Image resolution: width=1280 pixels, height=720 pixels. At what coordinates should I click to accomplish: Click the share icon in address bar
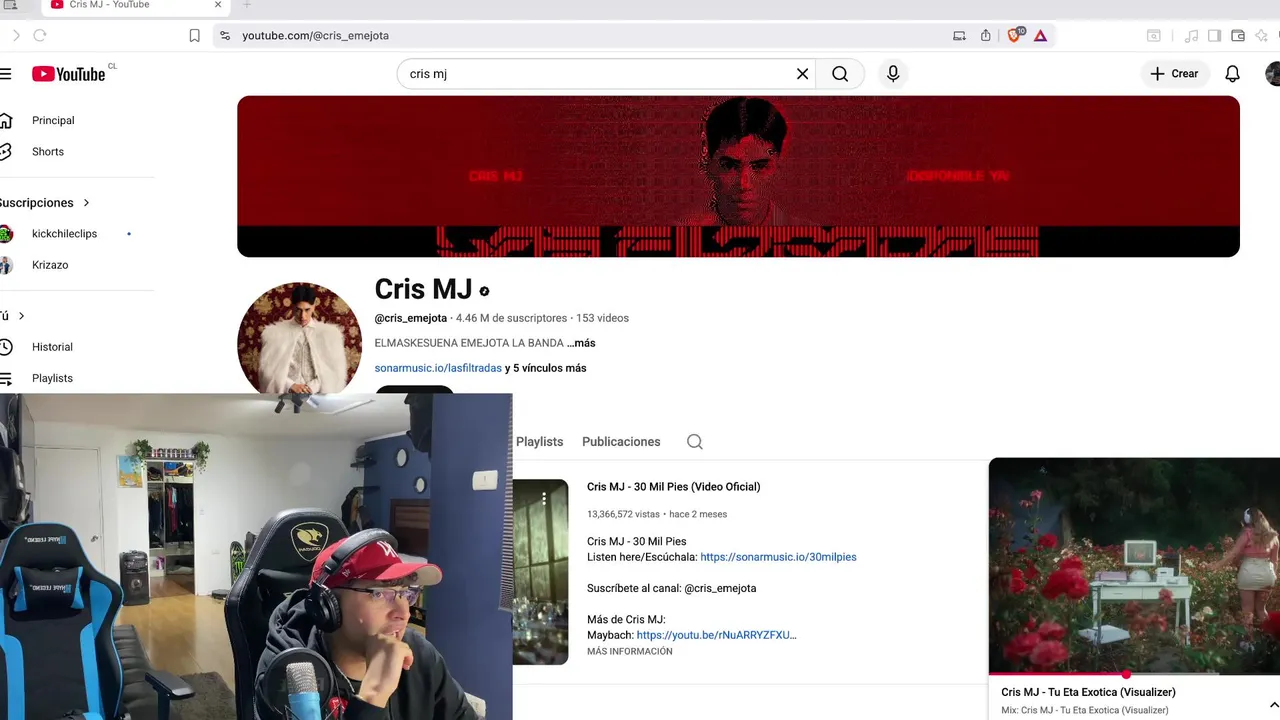986,35
